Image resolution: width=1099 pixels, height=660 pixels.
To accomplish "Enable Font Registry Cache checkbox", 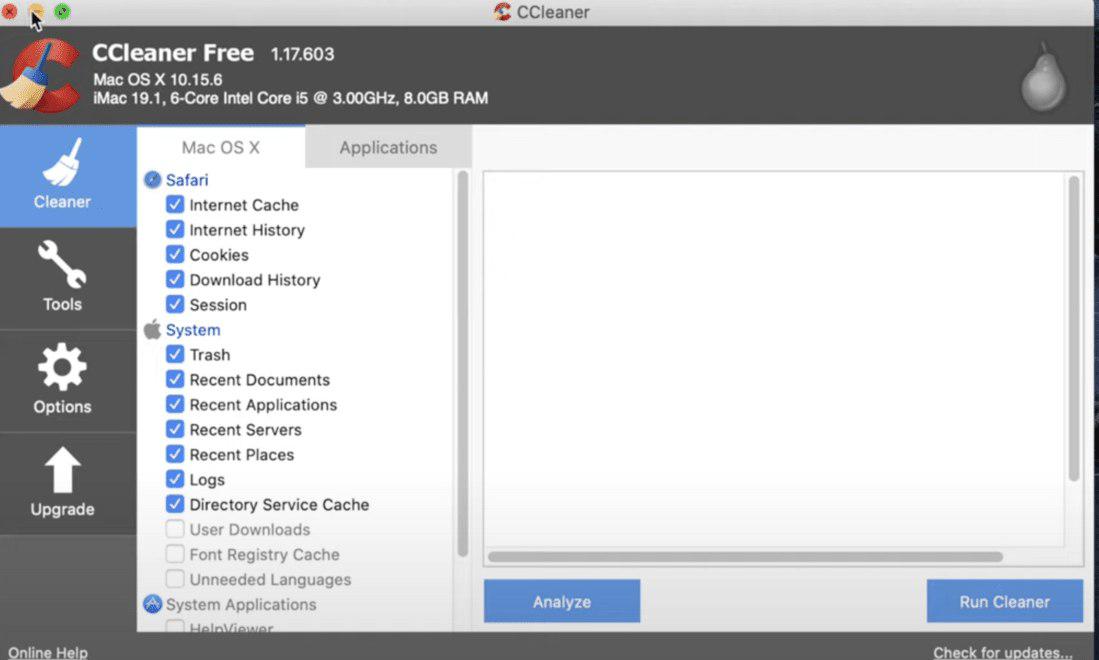I will (175, 554).
